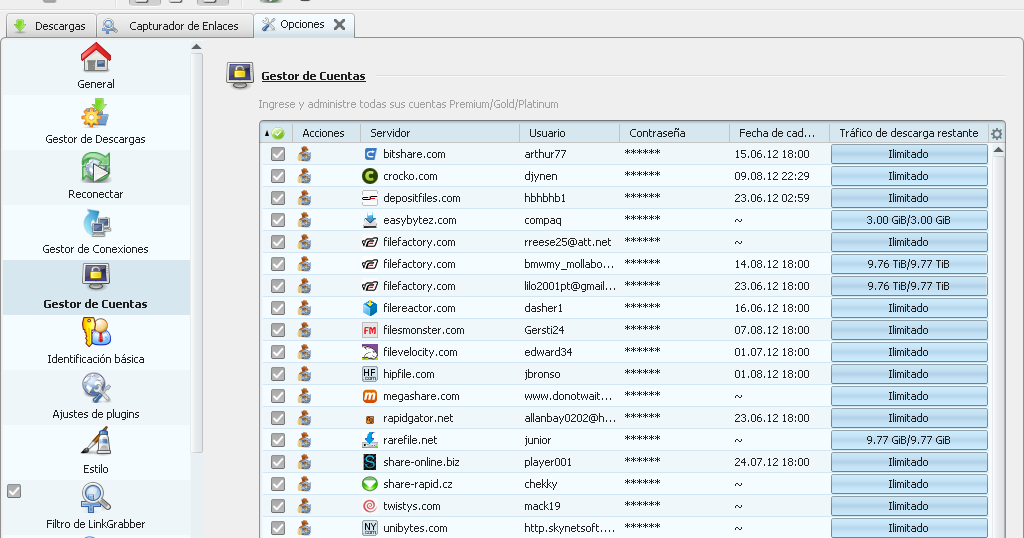Click the action icon for easybytez.com account
1024x538 pixels.
(304, 220)
